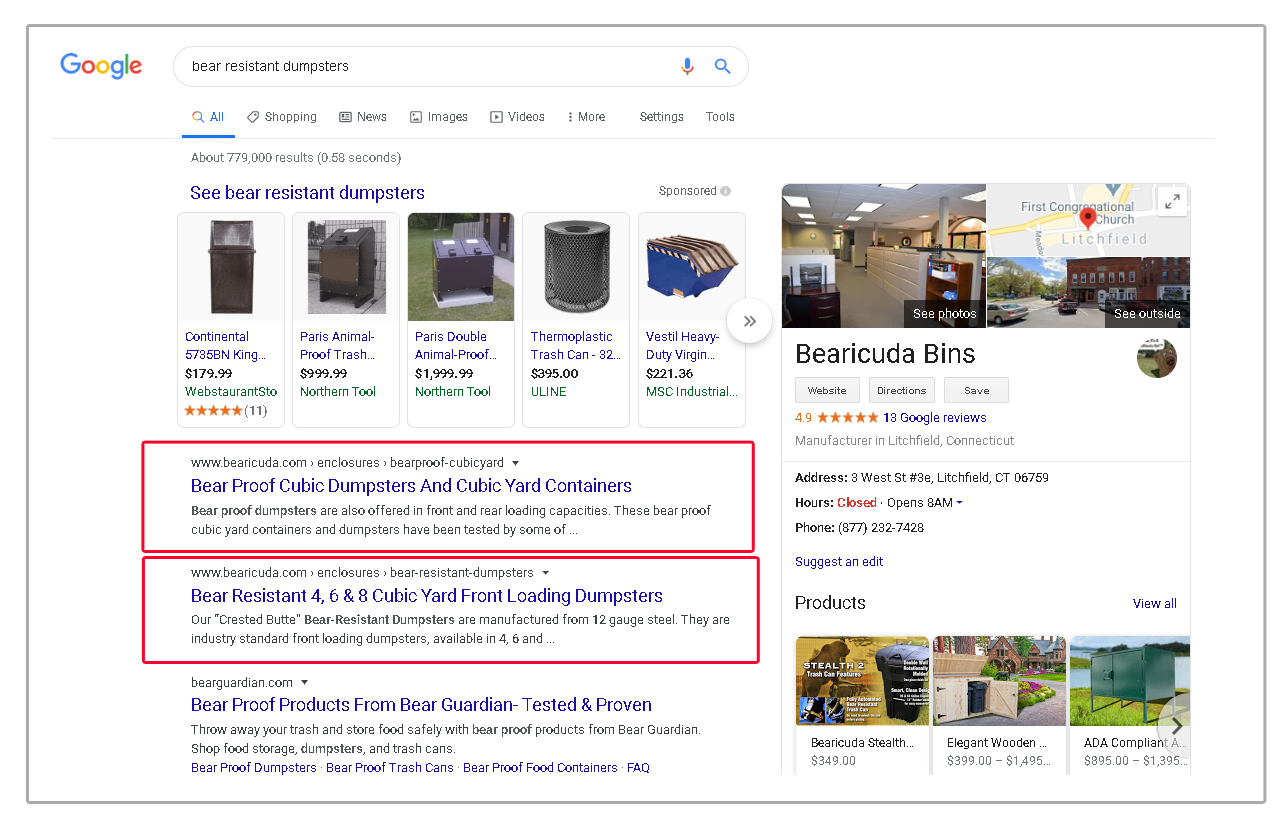Open 'Bear Resistant 4, 6 & 8 Cubic Yard' result
The width and height of the screenshot is (1286, 822).
pyautogui.click(x=427, y=596)
